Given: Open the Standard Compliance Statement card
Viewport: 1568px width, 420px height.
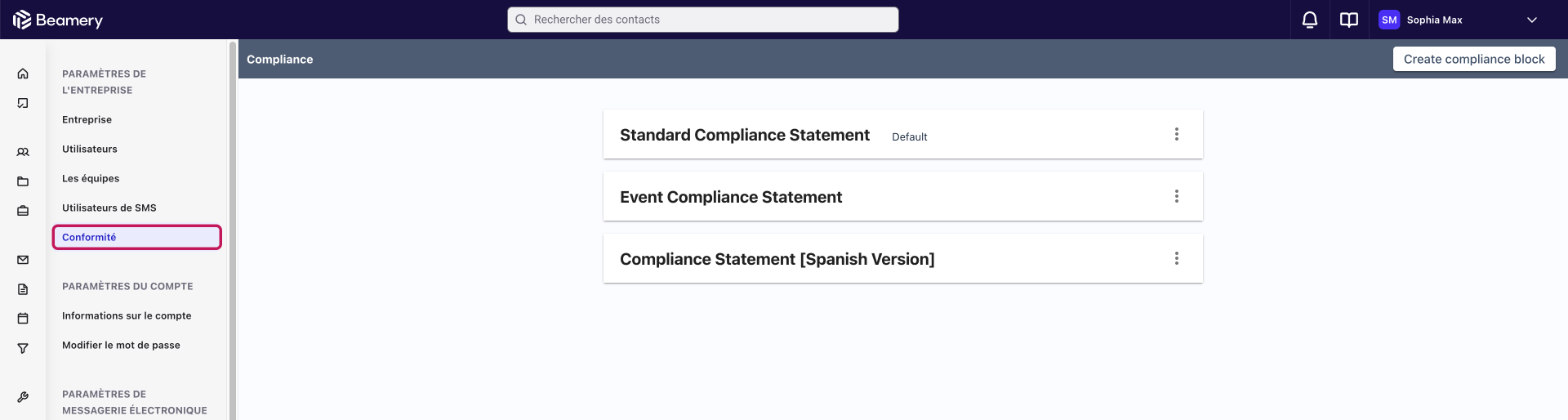Looking at the screenshot, I should pyautogui.click(x=903, y=134).
